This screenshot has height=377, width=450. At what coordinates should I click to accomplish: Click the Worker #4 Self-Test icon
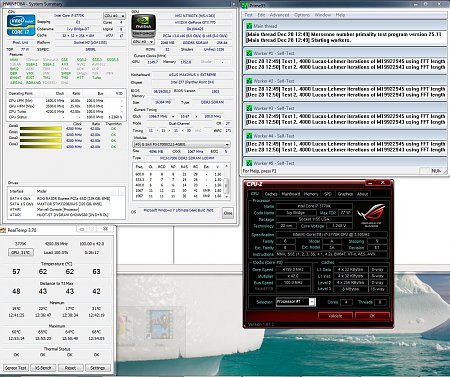(x=249, y=136)
